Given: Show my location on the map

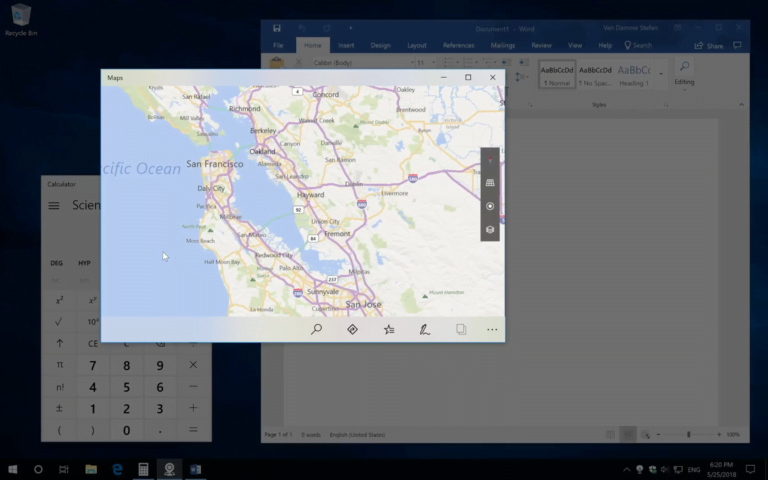Looking at the screenshot, I should (x=490, y=206).
